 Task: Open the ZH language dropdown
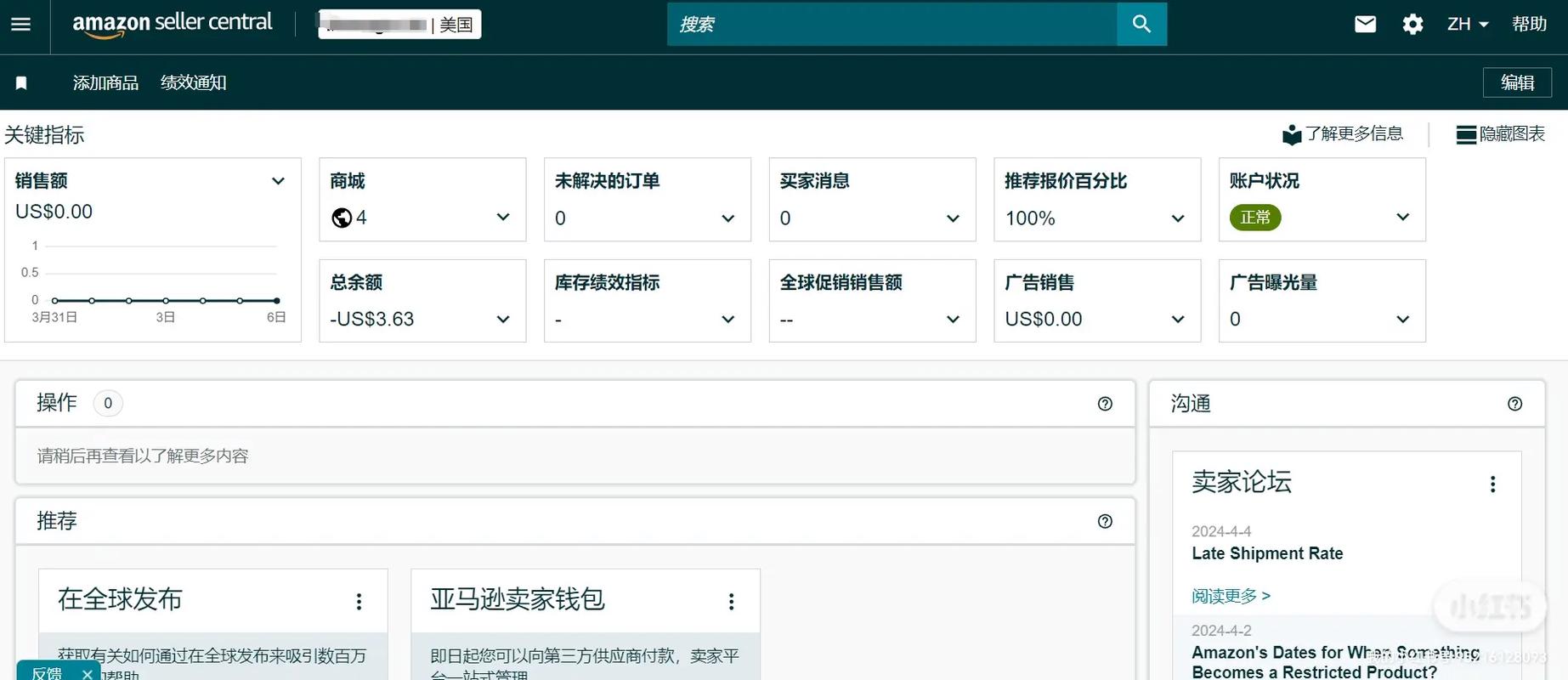point(1468,24)
